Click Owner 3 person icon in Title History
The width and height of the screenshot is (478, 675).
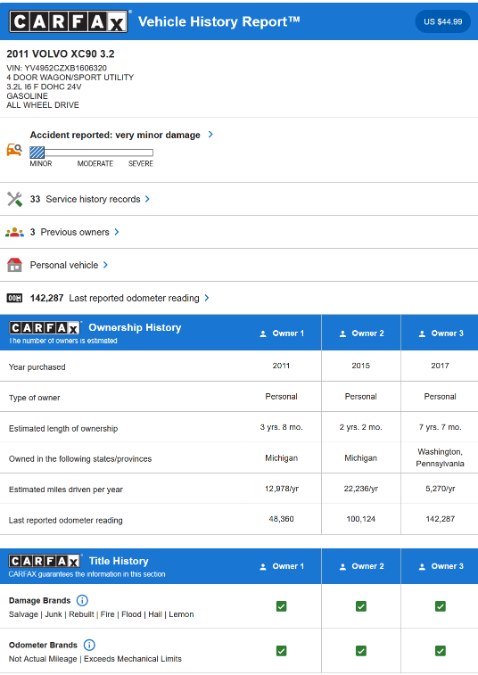pyautogui.click(x=422, y=567)
